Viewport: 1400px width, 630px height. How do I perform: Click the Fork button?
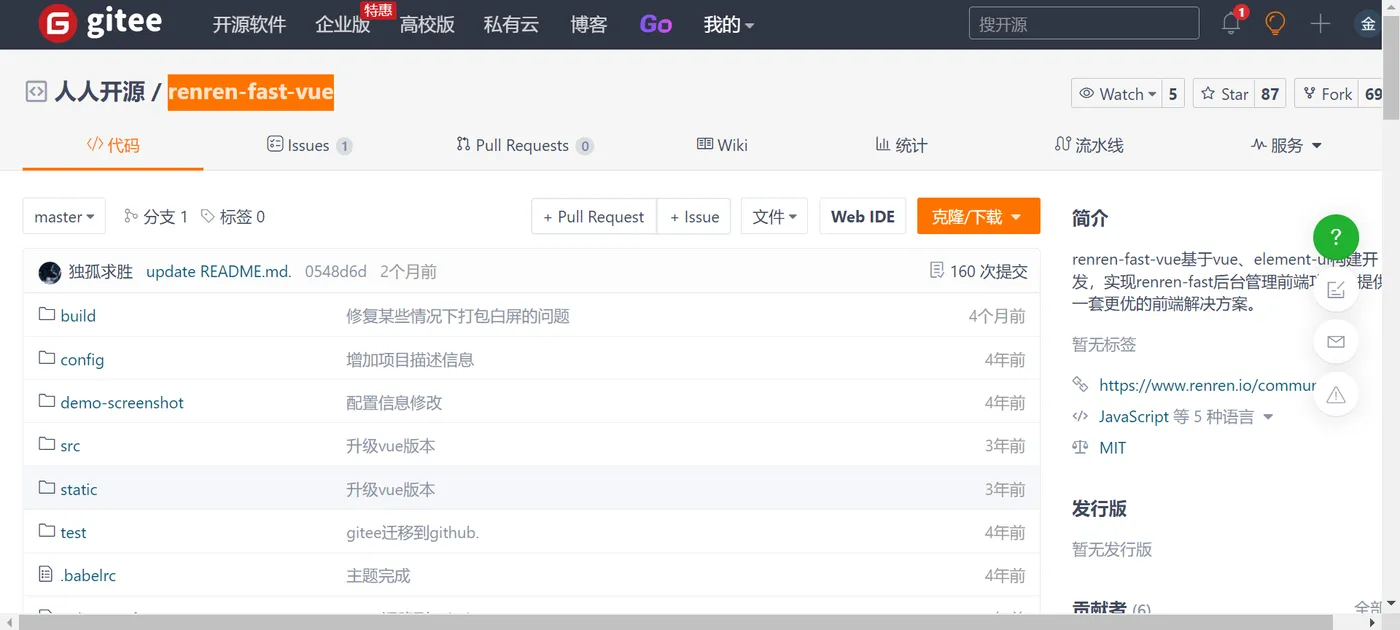[1326, 94]
